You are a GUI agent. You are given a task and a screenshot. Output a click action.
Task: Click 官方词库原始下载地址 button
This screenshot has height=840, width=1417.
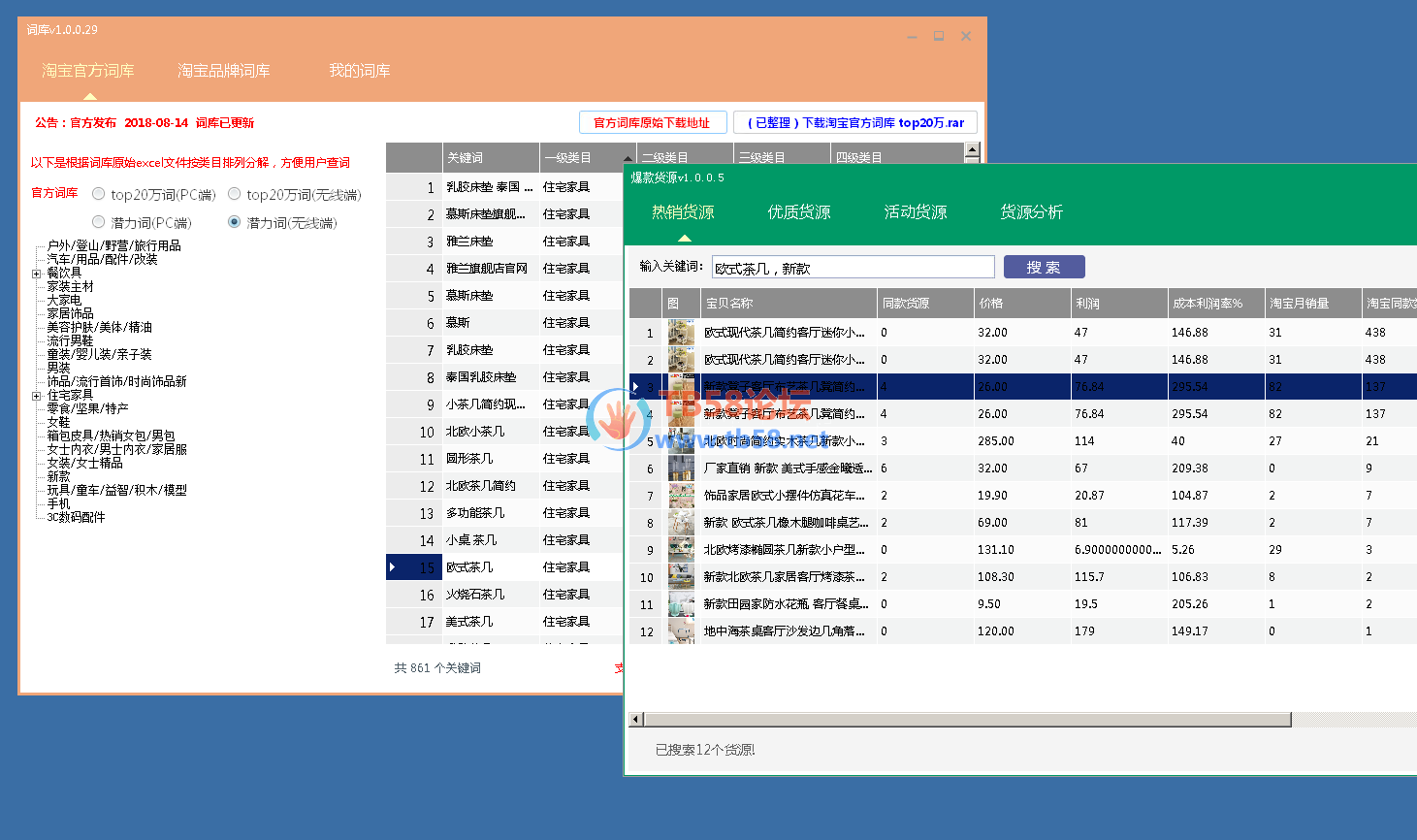(652, 123)
